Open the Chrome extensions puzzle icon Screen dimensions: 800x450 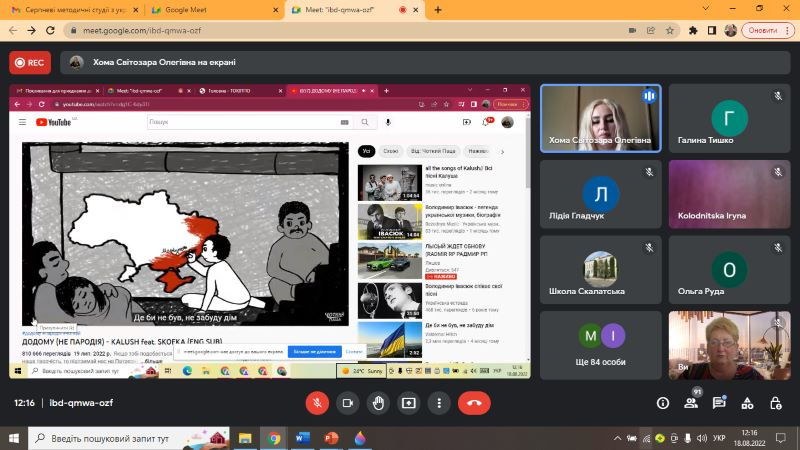(x=693, y=31)
